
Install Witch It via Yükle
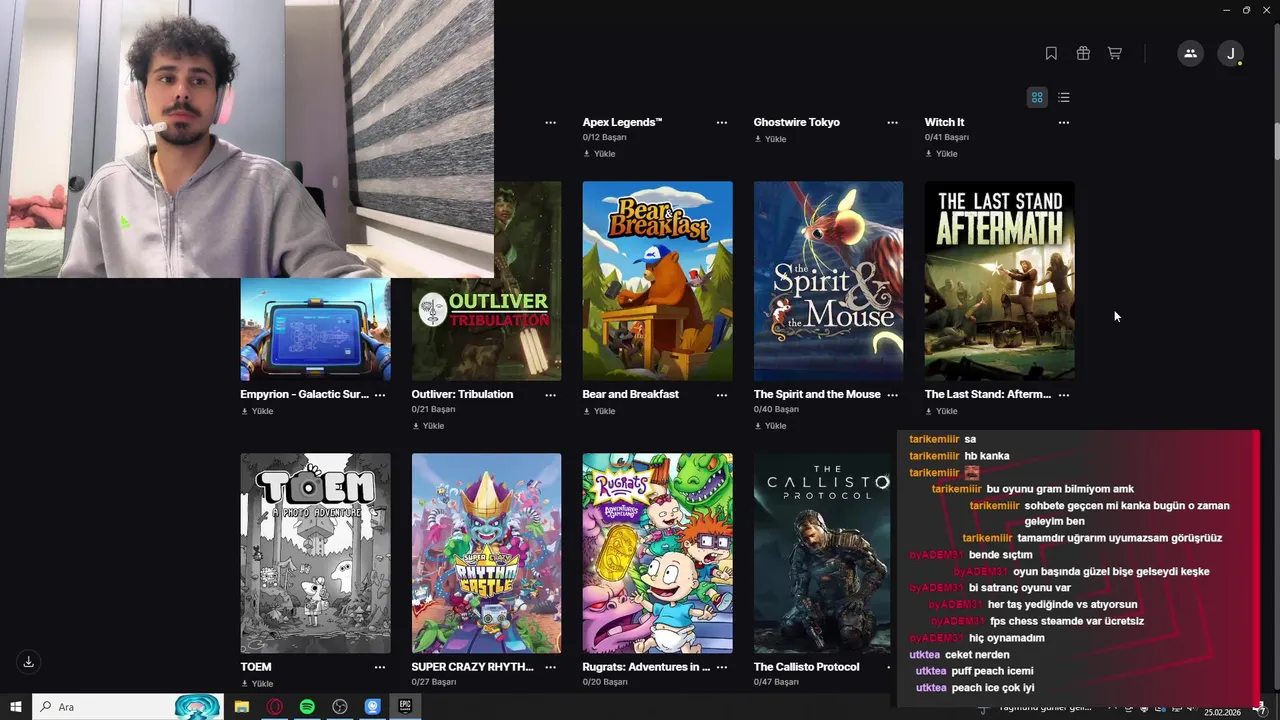(941, 154)
